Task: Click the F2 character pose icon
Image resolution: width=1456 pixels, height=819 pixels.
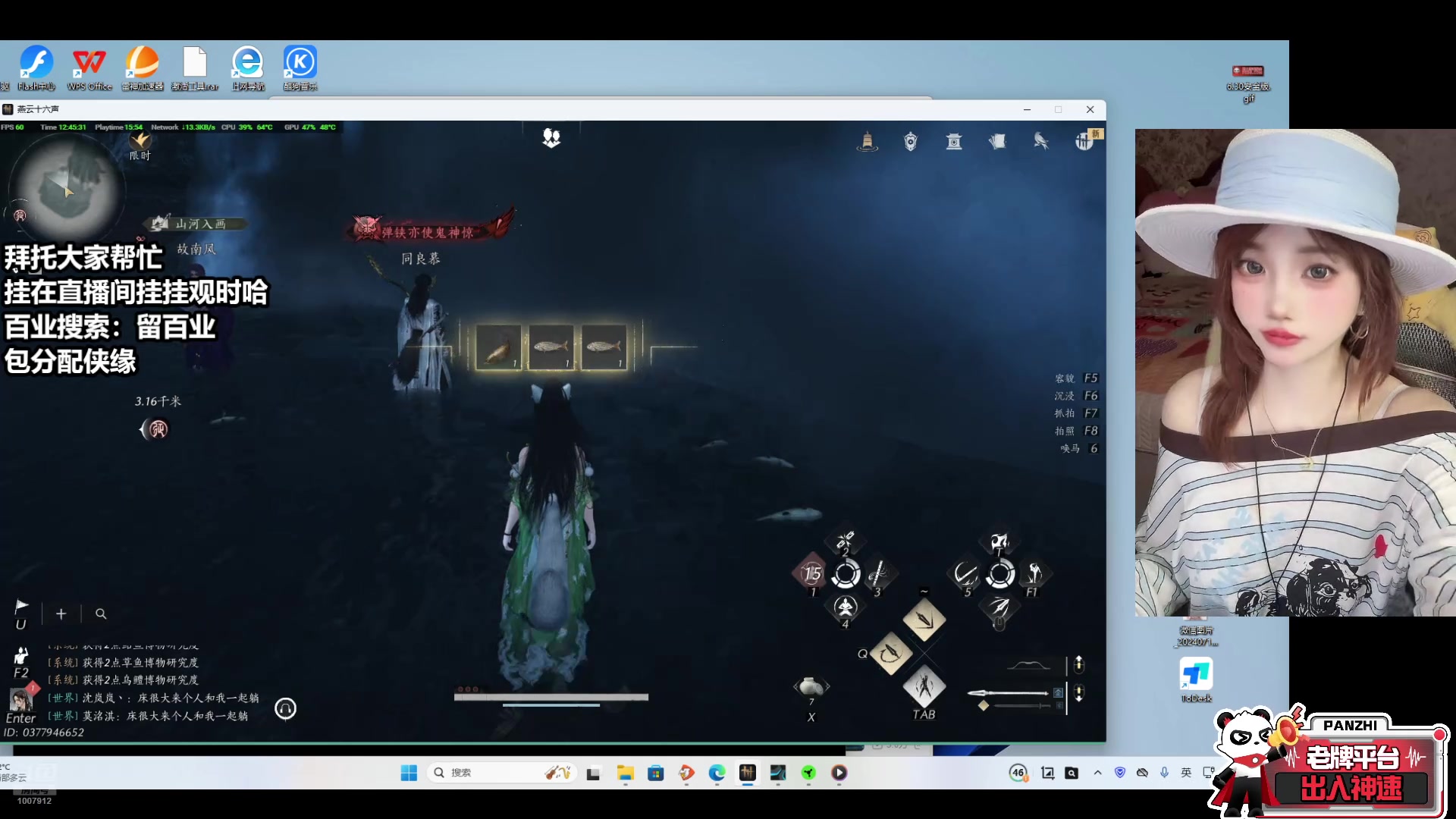Action: (21, 663)
